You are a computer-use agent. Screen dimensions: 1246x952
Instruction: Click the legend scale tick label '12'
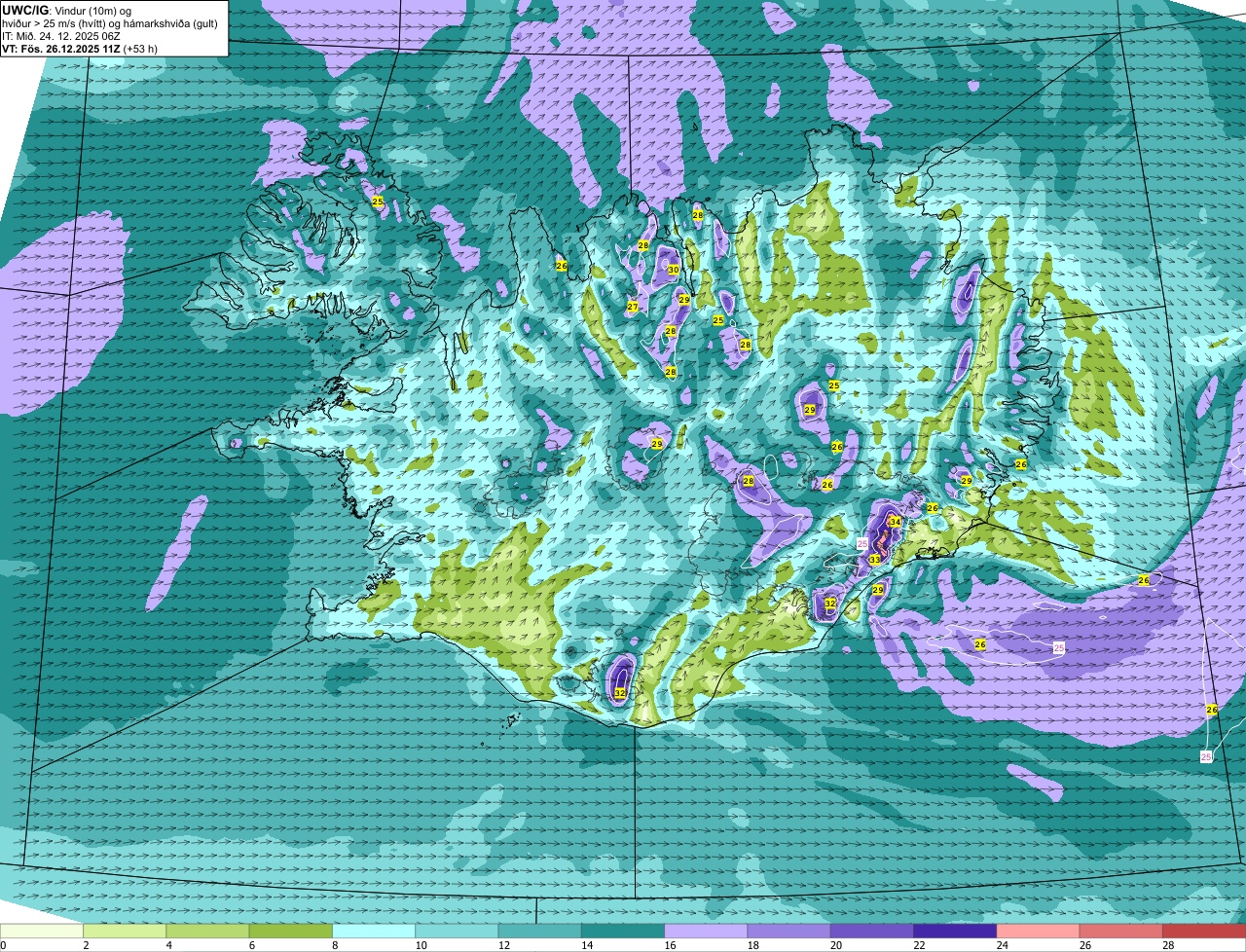point(502,945)
